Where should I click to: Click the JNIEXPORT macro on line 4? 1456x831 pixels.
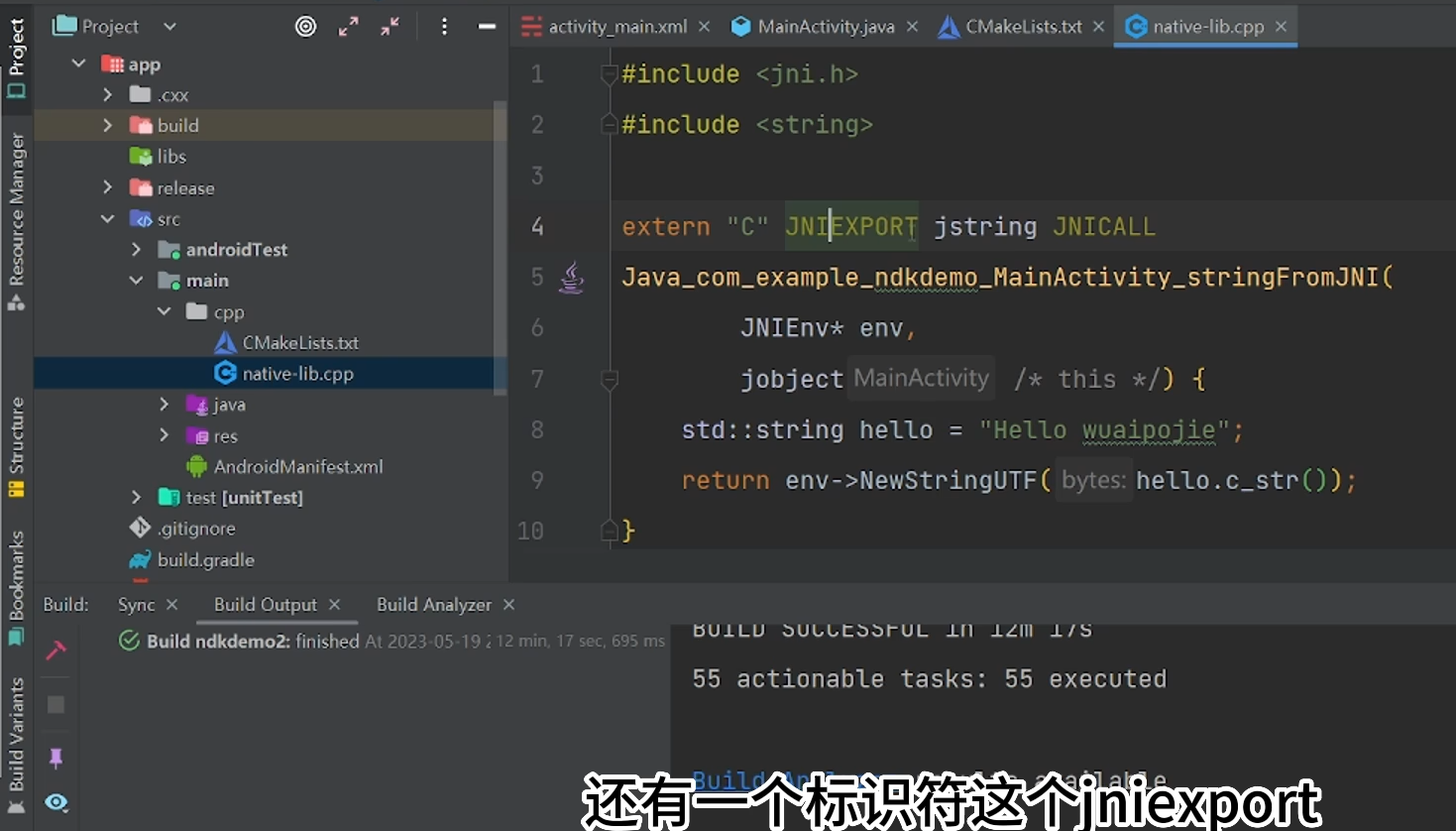(851, 227)
